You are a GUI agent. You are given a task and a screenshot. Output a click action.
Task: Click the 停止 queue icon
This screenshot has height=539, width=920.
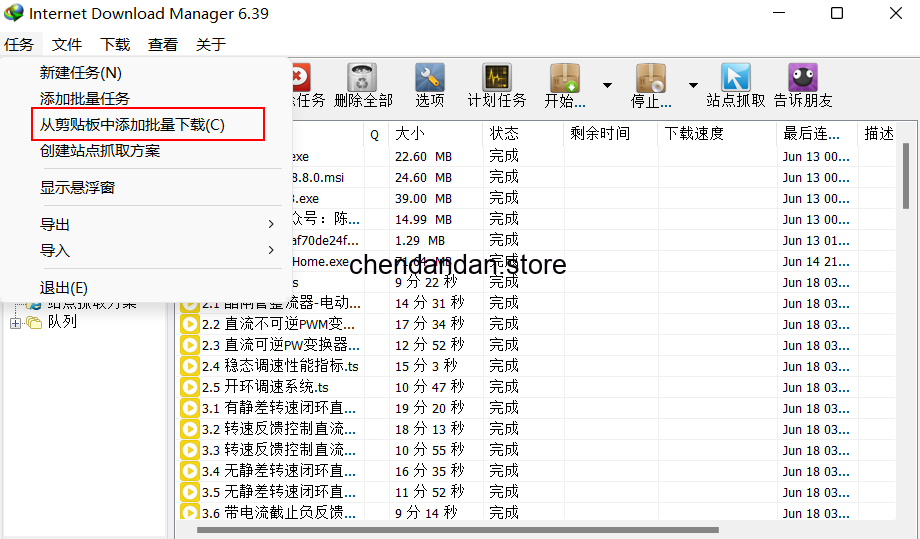[x=651, y=77]
